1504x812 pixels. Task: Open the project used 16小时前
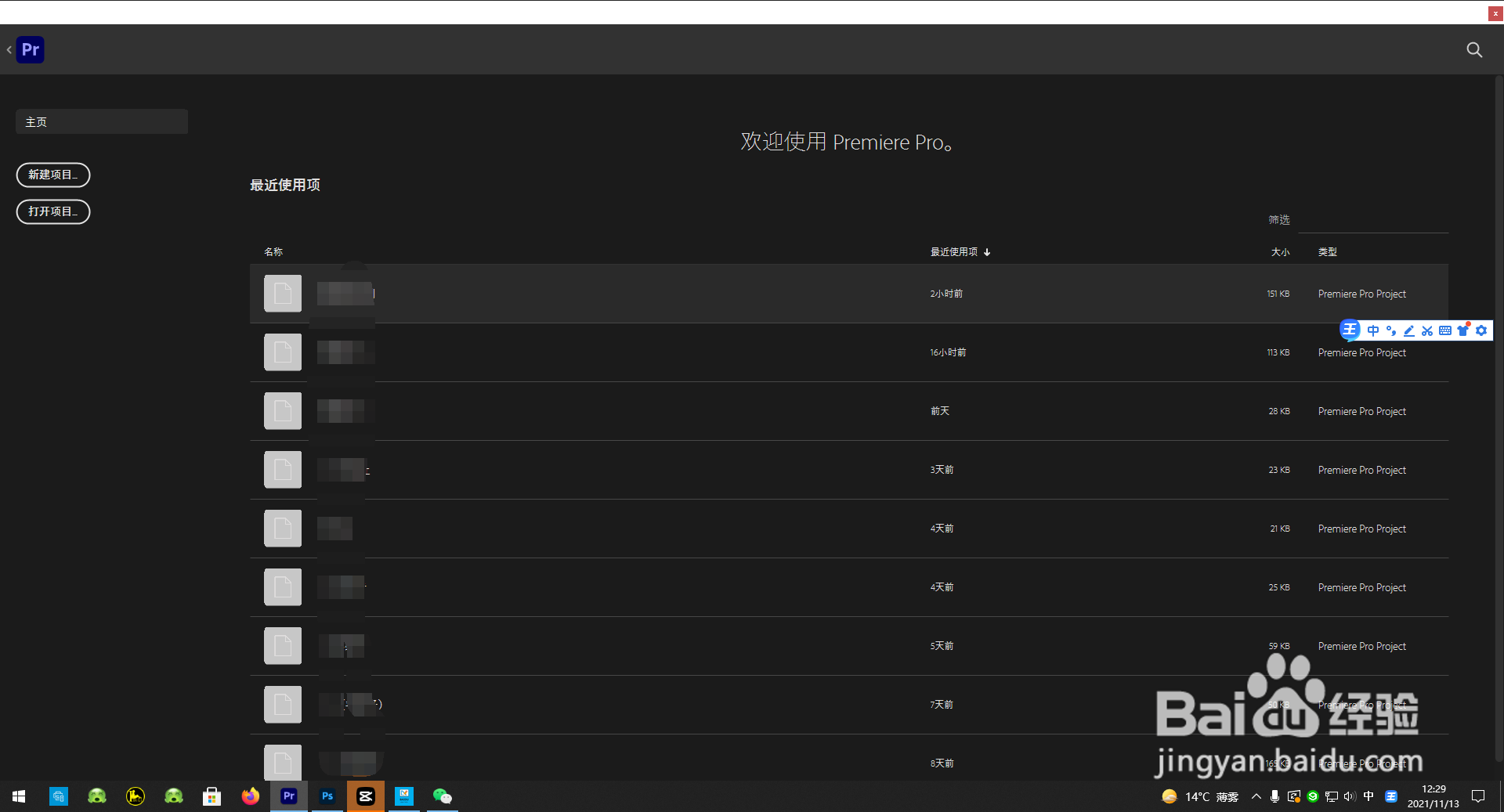pyautogui.click(x=849, y=352)
